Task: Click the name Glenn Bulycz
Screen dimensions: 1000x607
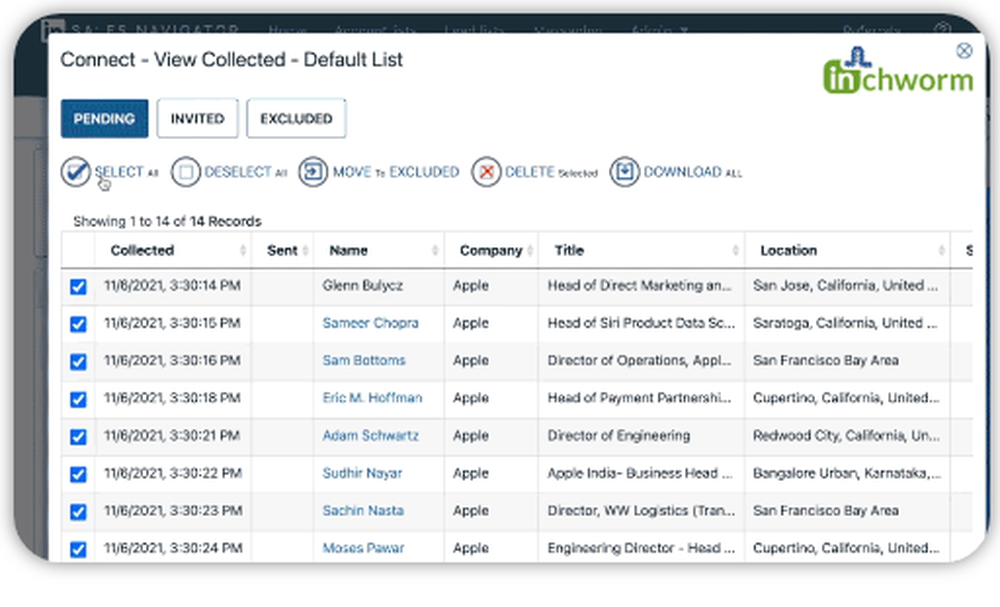Action: pyautogui.click(x=363, y=285)
